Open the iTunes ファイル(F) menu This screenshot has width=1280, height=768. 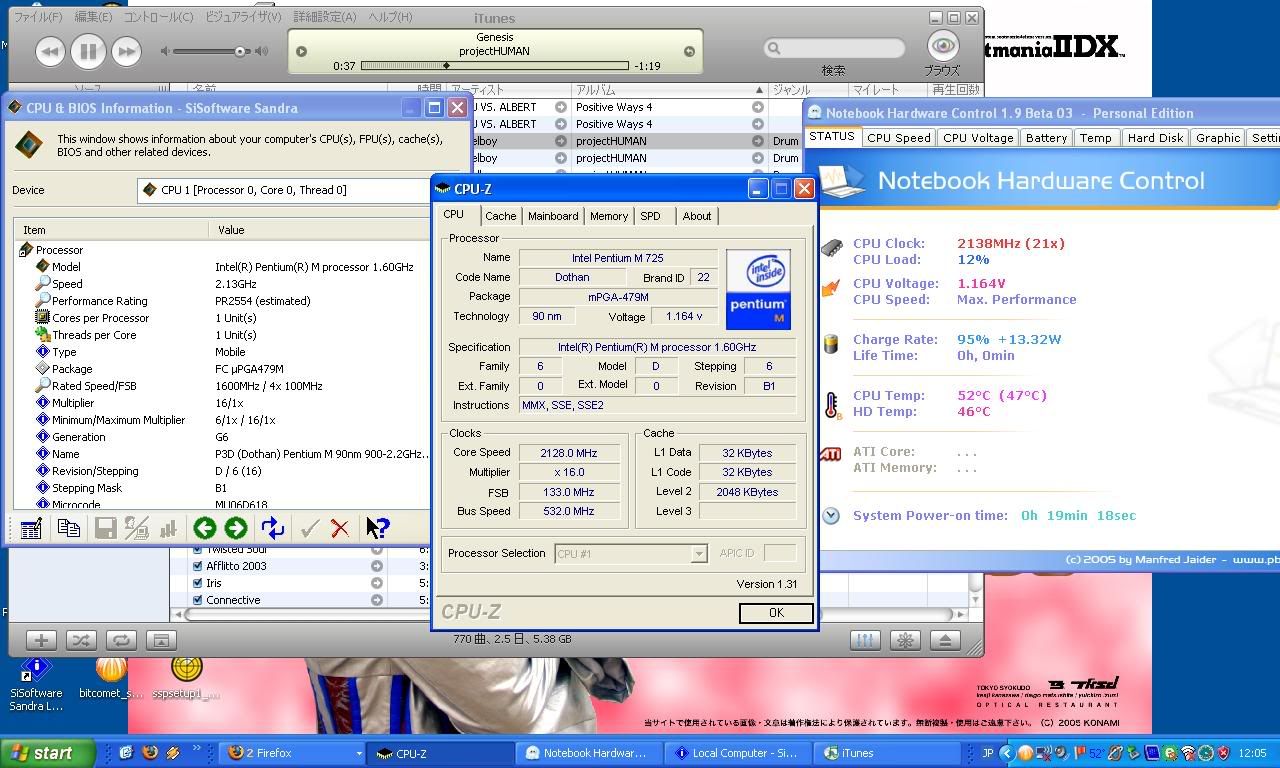pos(38,17)
